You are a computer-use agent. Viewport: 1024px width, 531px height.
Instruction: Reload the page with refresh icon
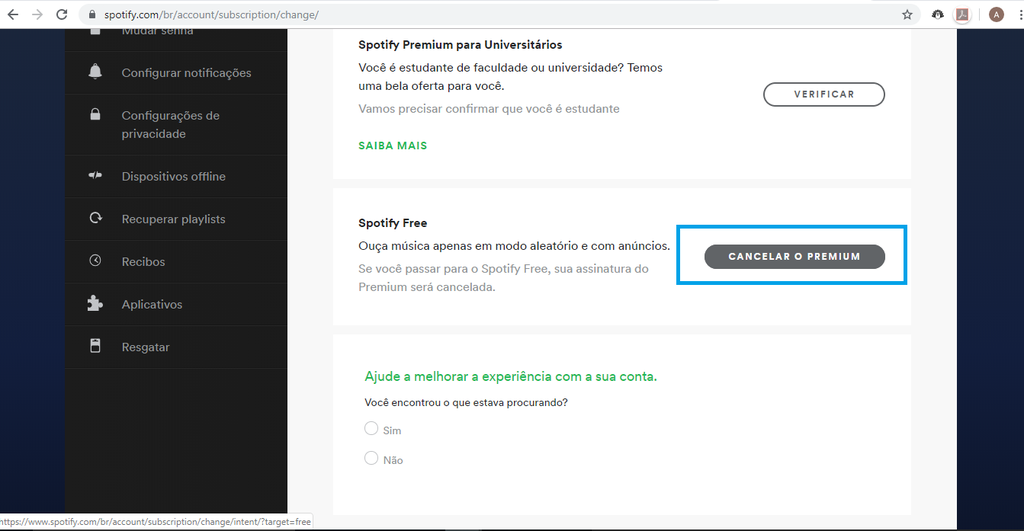tap(61, 14)
